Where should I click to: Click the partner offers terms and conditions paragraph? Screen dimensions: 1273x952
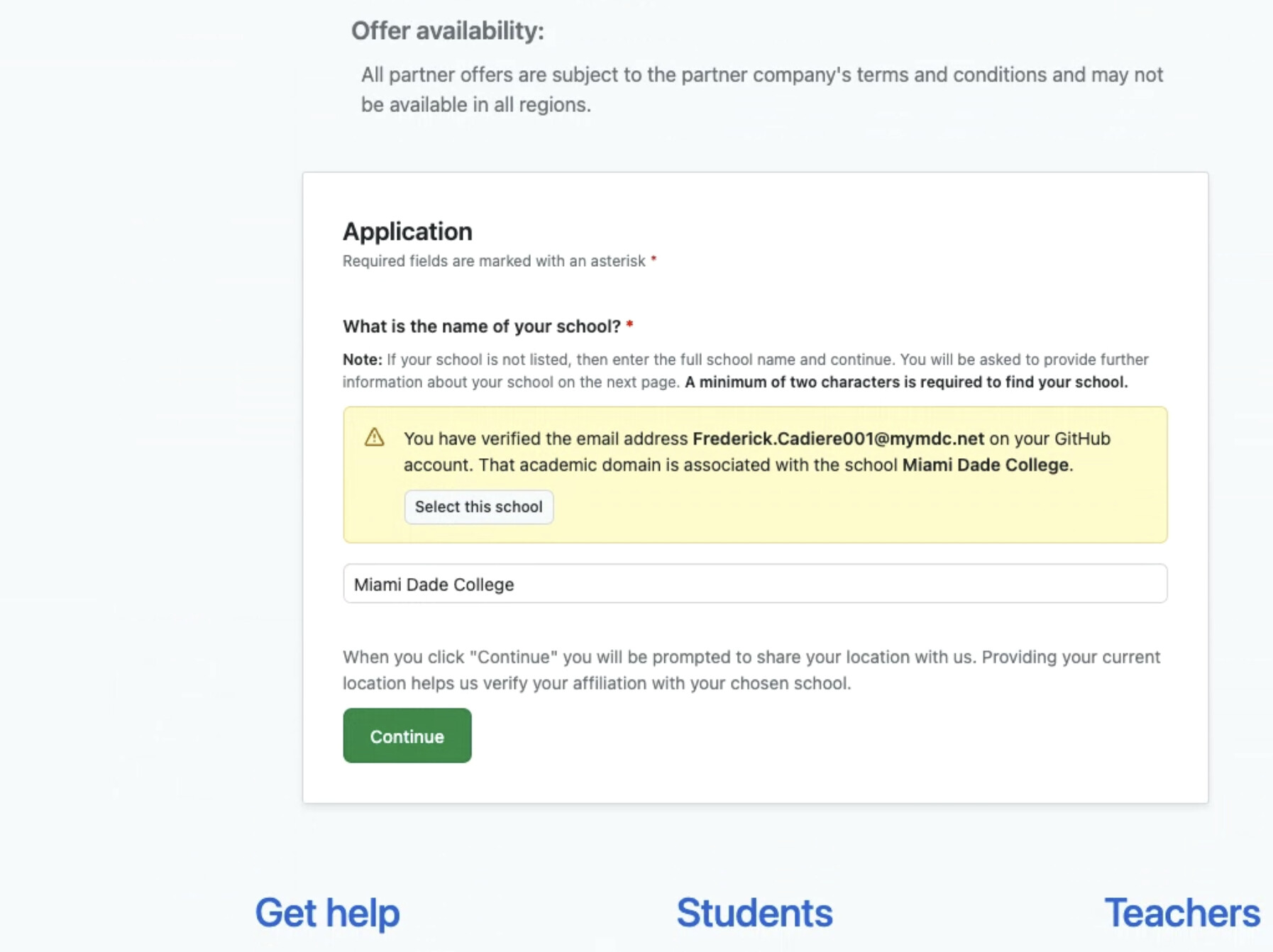click(762, 89)
